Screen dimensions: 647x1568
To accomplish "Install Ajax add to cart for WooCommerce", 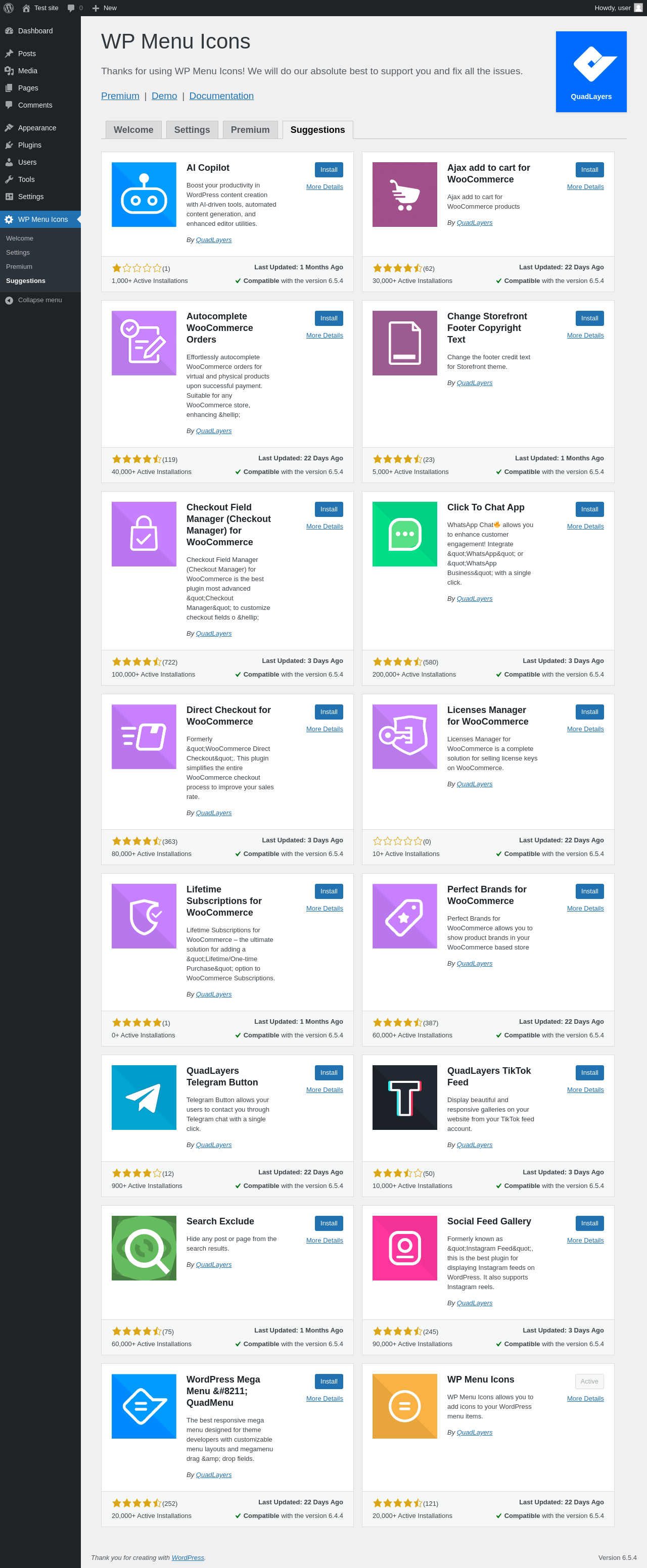I will [589, 170].
